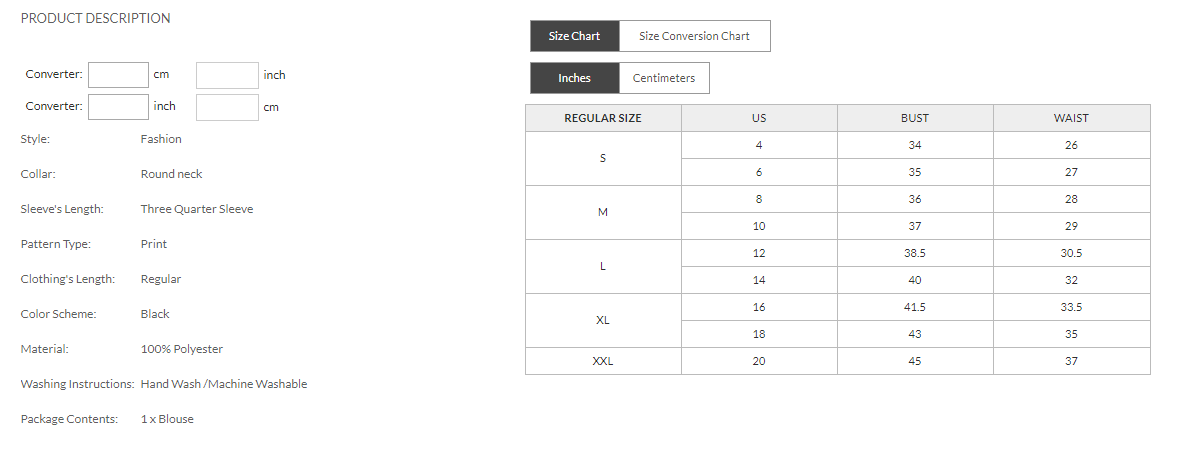Select the L size row cell
The height and width of the screenshot is (449, 1184).
coord(603,266)
